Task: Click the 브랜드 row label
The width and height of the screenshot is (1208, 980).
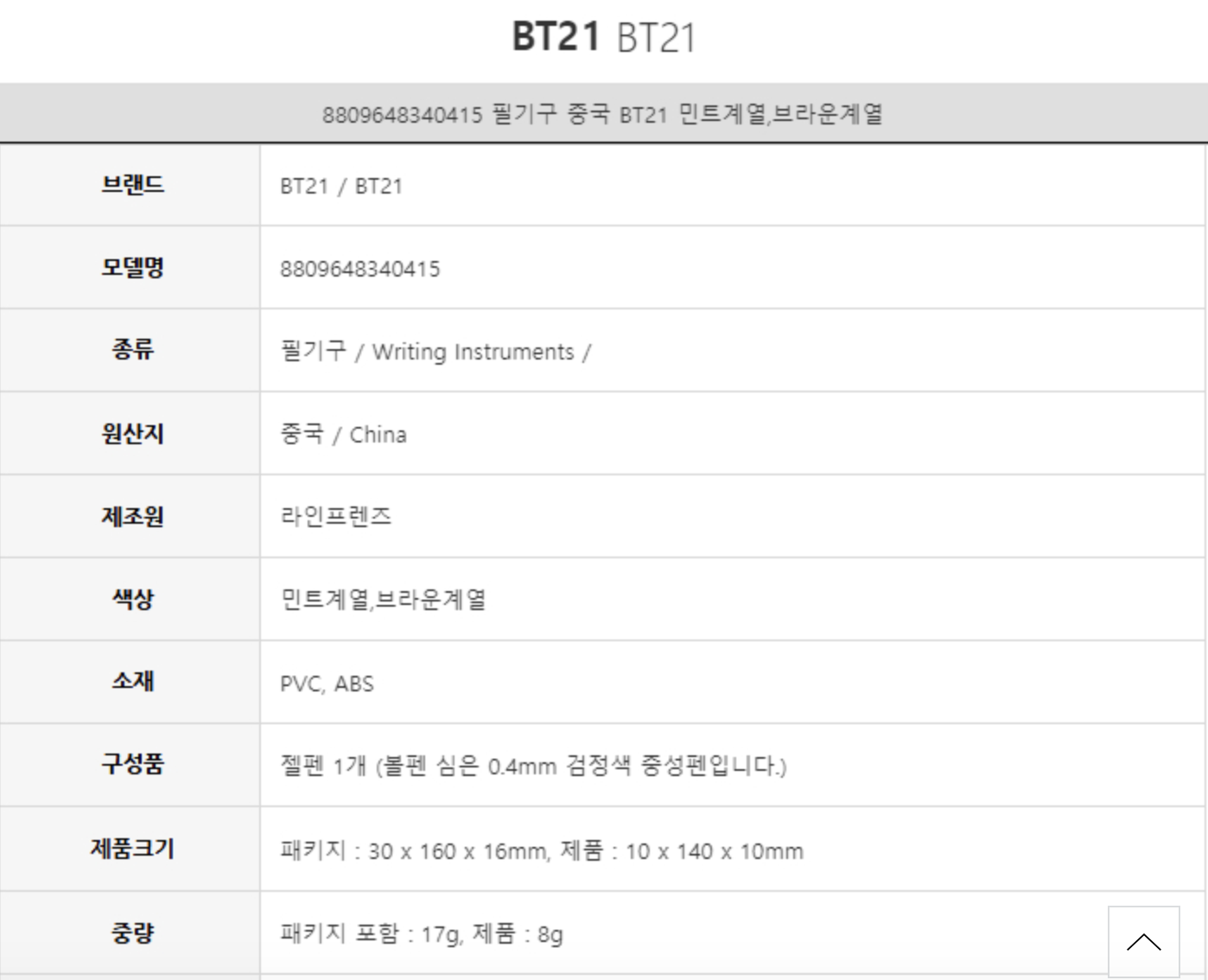Action: coord(132,185)
